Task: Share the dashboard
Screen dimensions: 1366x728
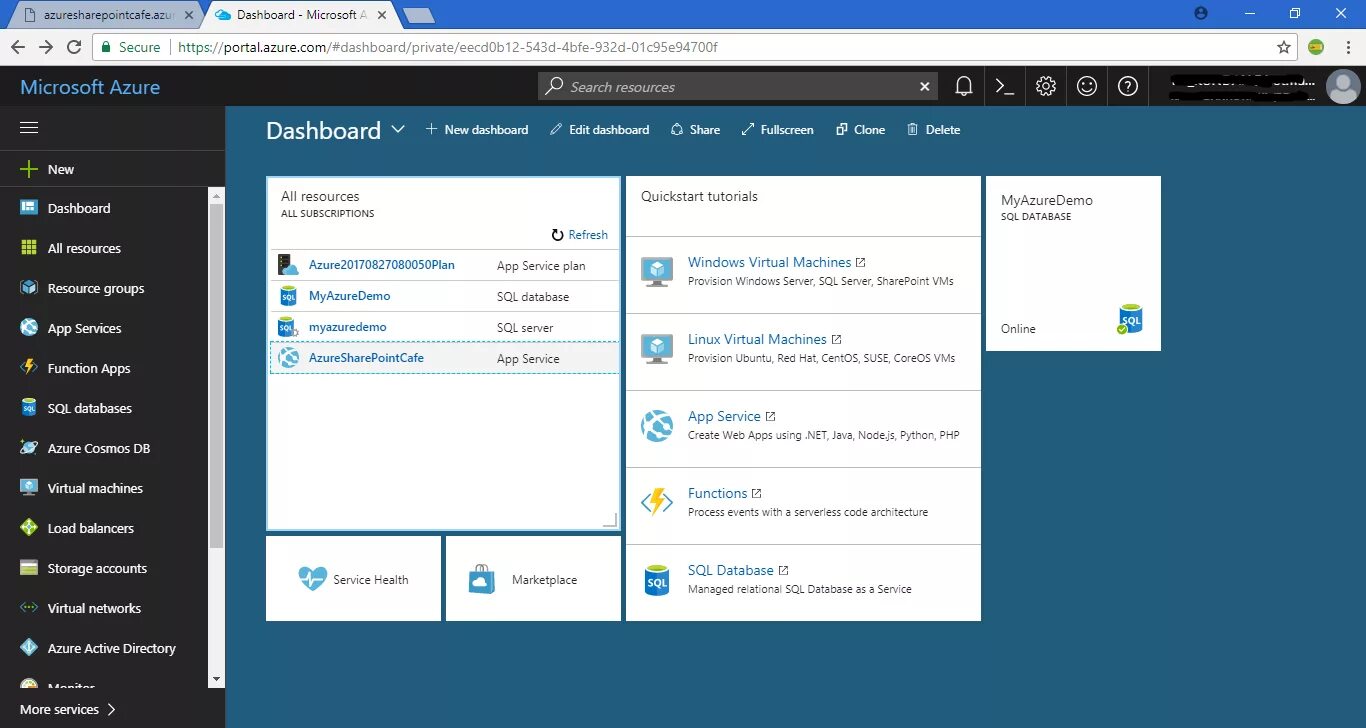Action: coord(695,130)
